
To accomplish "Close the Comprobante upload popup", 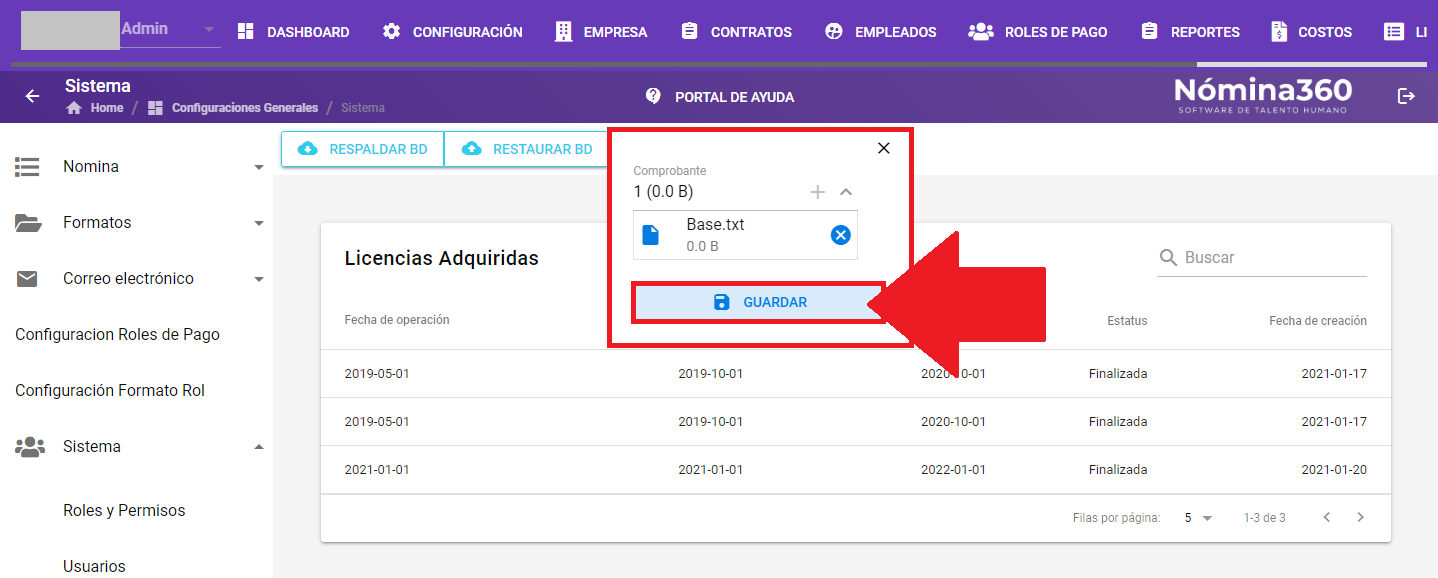I will (883, 148).
